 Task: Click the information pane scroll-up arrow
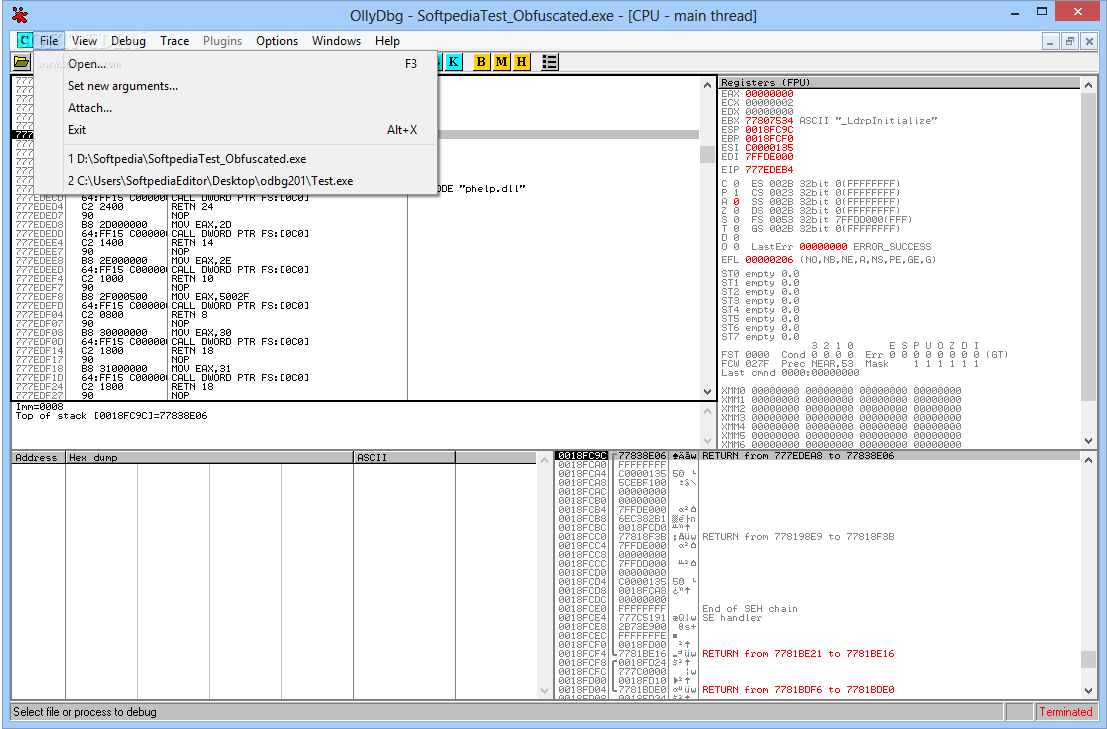point(707,411)
